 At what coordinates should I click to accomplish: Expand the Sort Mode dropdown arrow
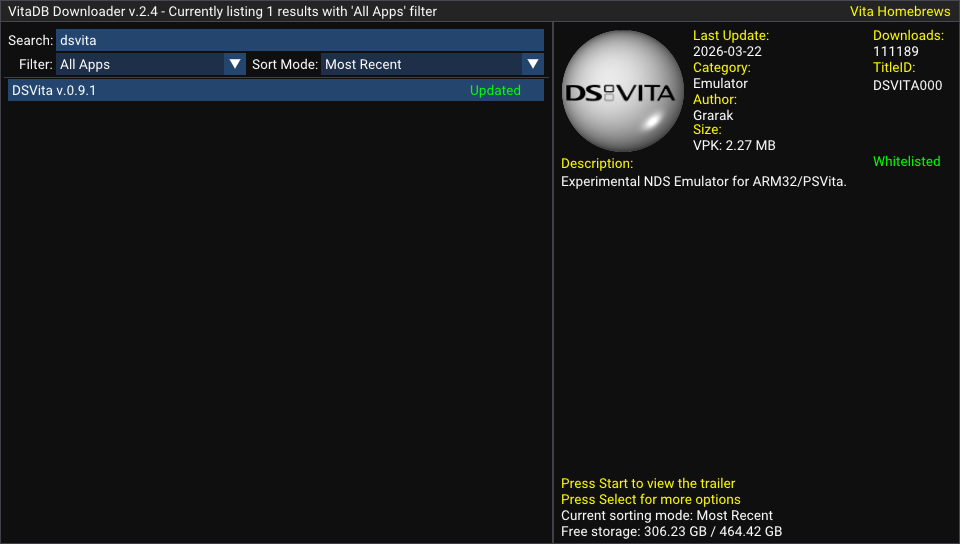[x=533, y=64]
